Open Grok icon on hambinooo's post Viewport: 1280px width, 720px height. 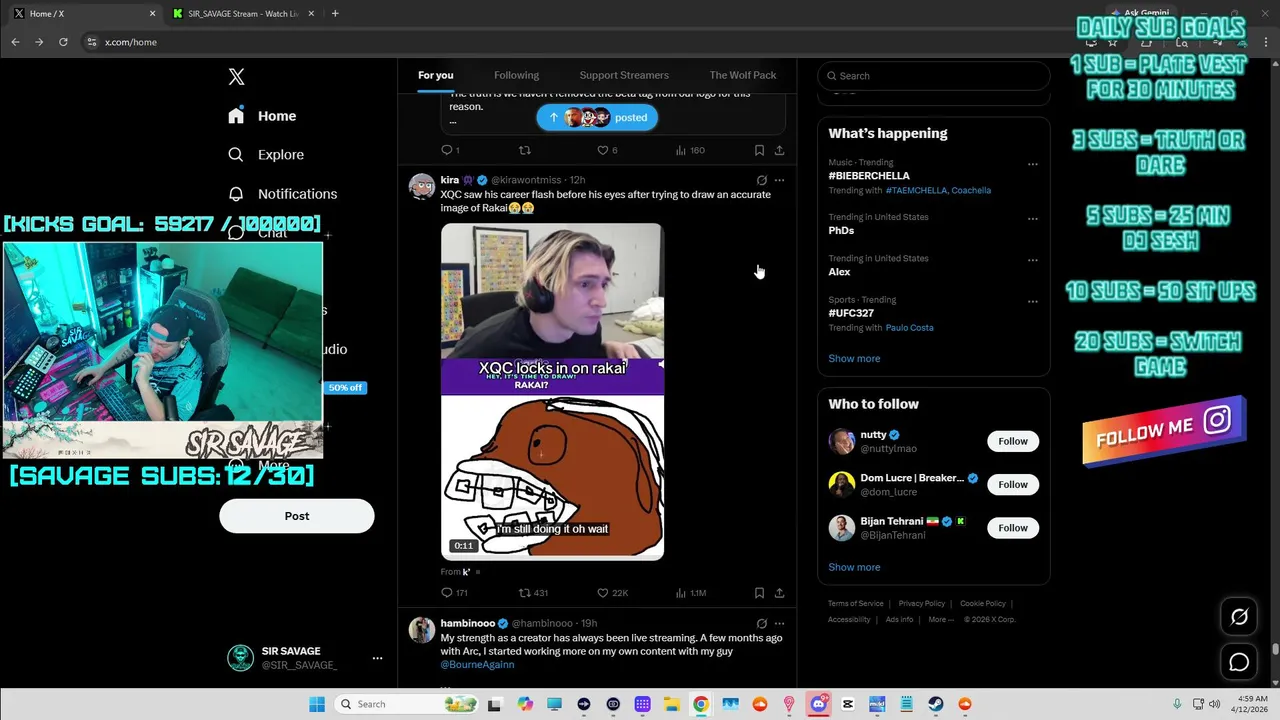pos(761,624)
